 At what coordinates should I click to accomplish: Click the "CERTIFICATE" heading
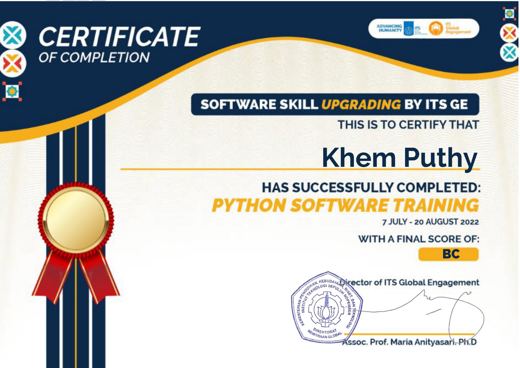click(119, 37)
